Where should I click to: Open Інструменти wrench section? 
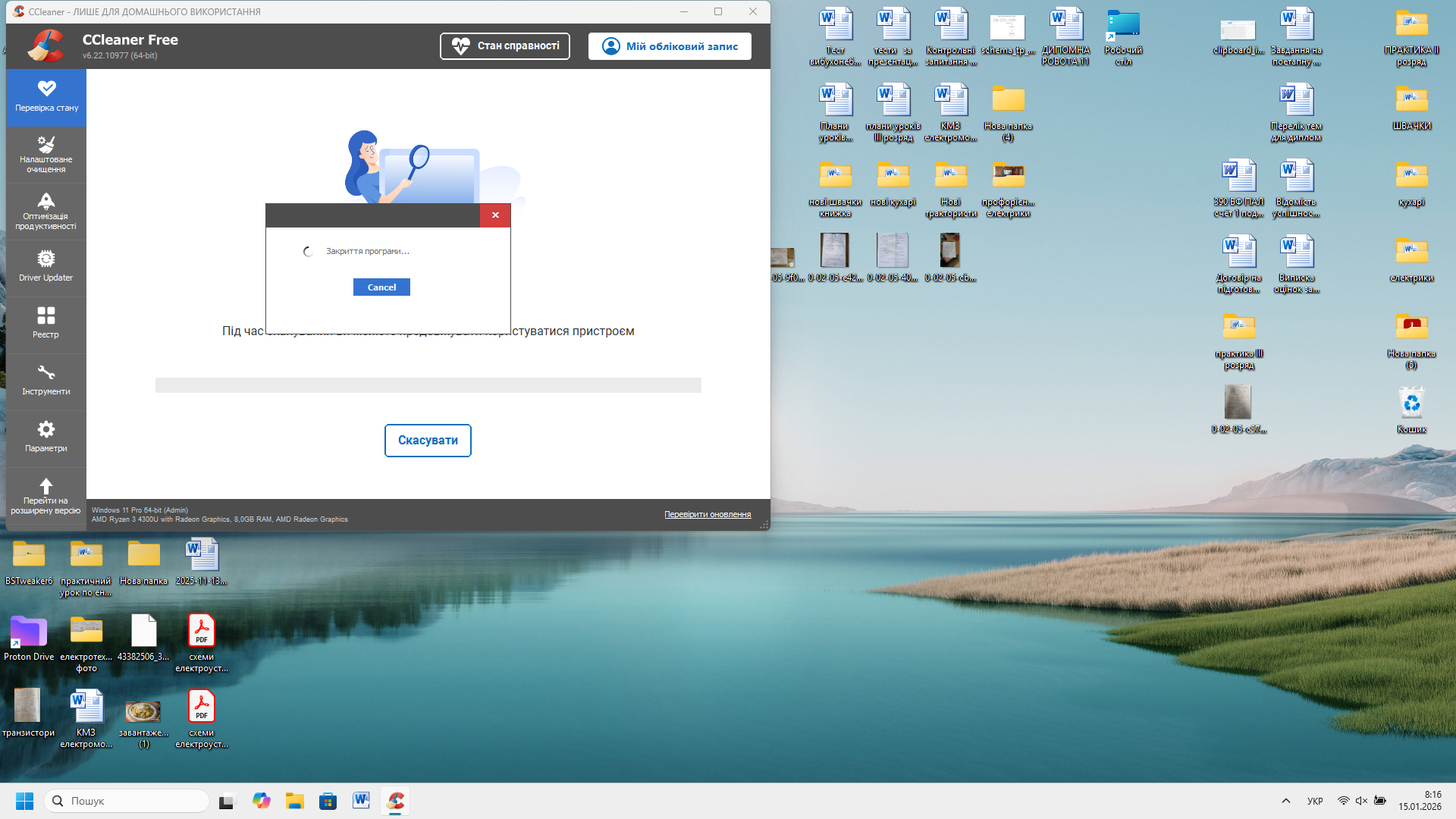[46, 381]
